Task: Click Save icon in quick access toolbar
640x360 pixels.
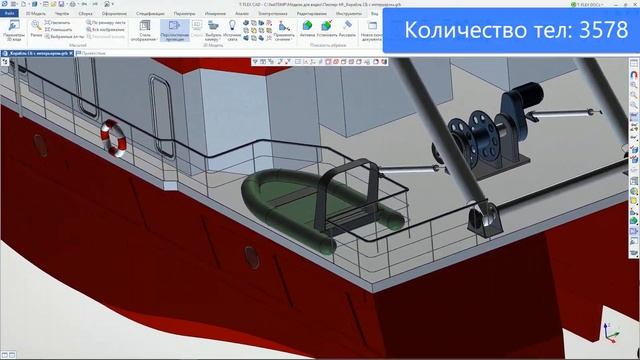Action: (x=61, y=4)
